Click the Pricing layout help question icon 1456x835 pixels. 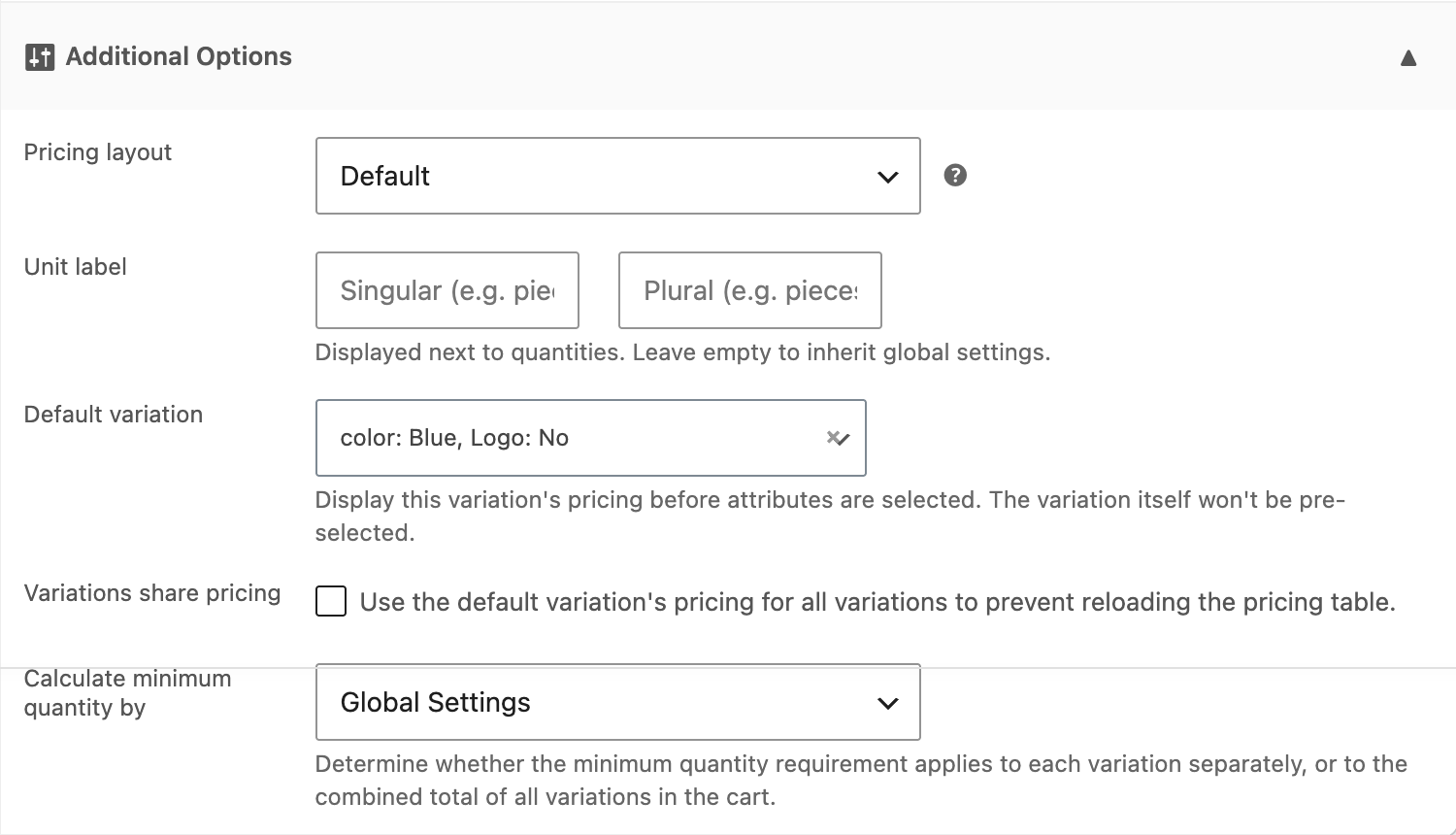(955, 175)
